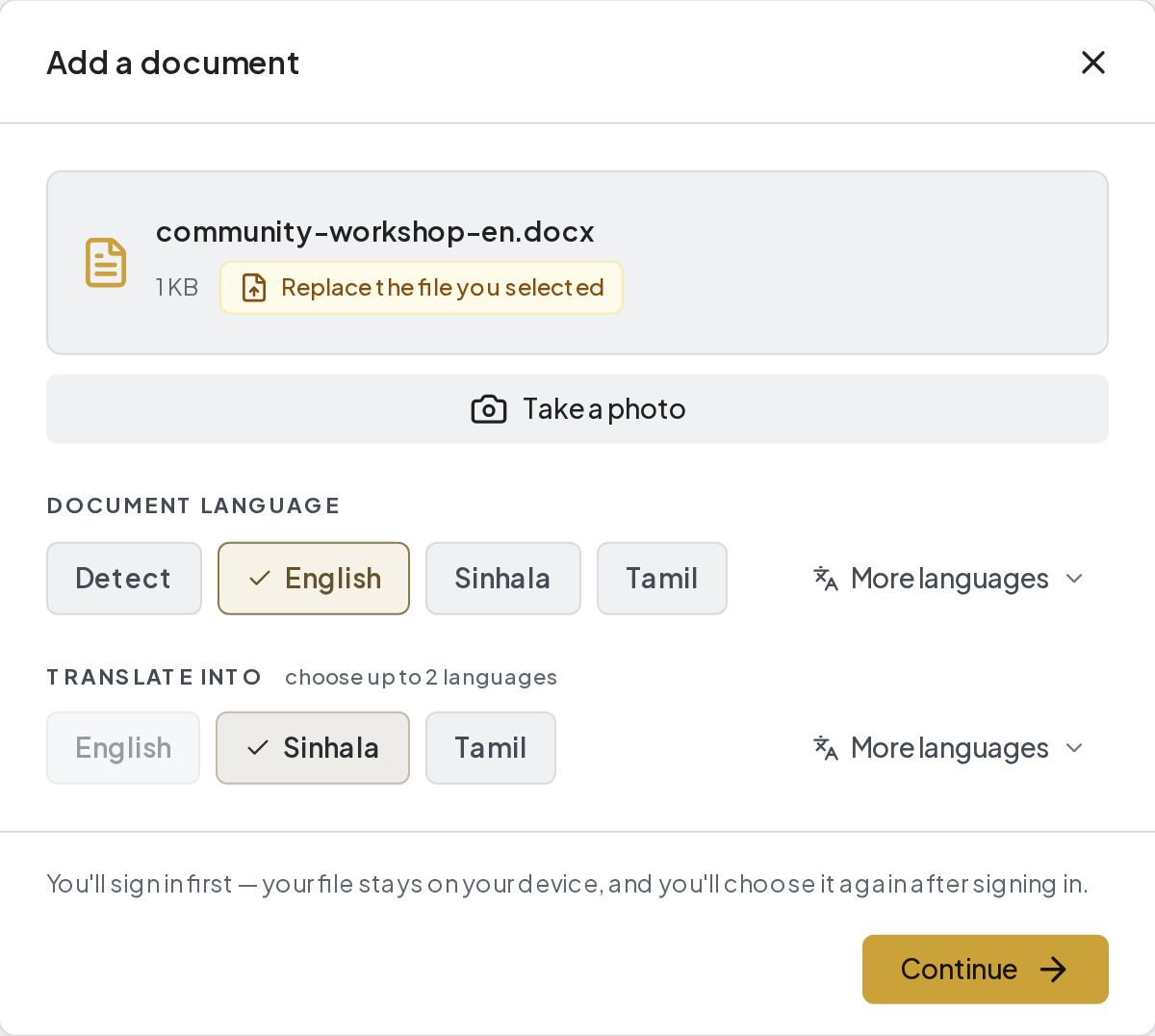Click the translate icon in the Translate Into row
Image resolution: width=1155 pixels, height=1036 pixels.
[x=826, y=748]
